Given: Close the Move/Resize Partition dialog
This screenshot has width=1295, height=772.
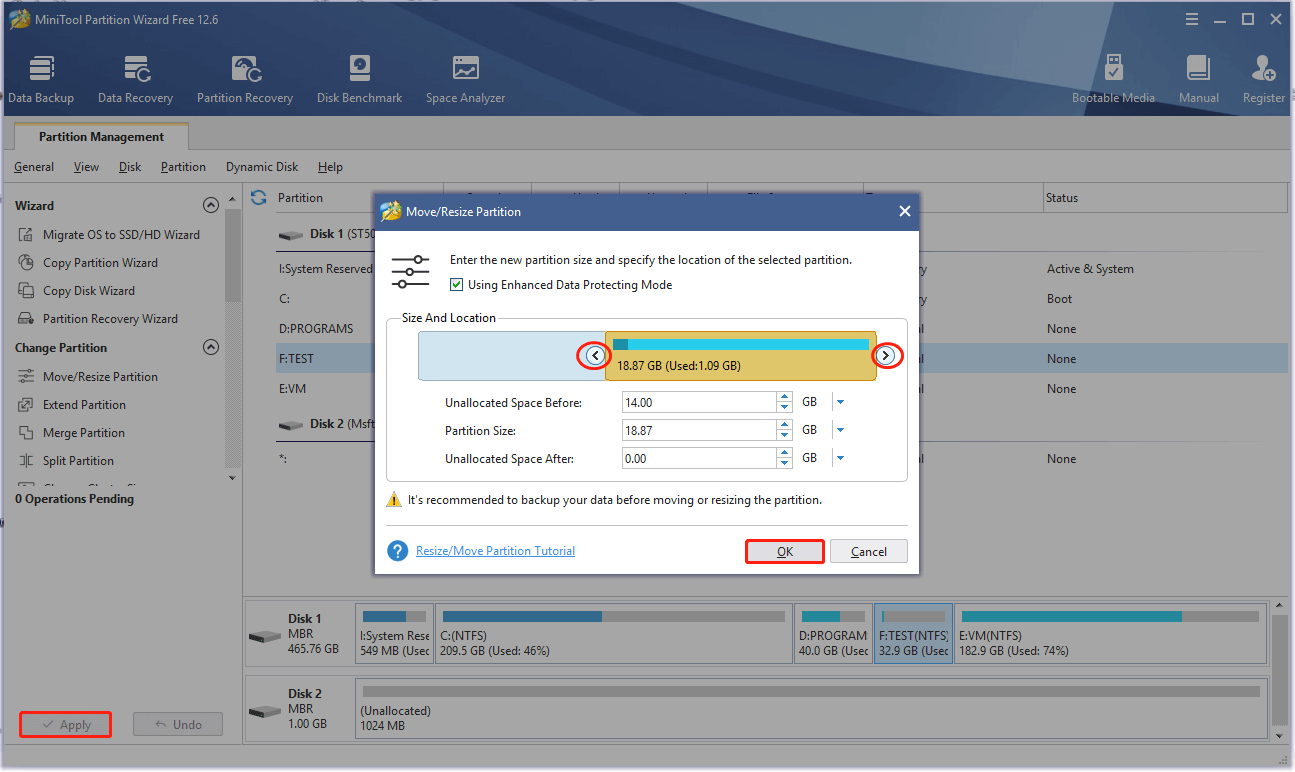Looking at the screenshot, I should click(904, 212).
